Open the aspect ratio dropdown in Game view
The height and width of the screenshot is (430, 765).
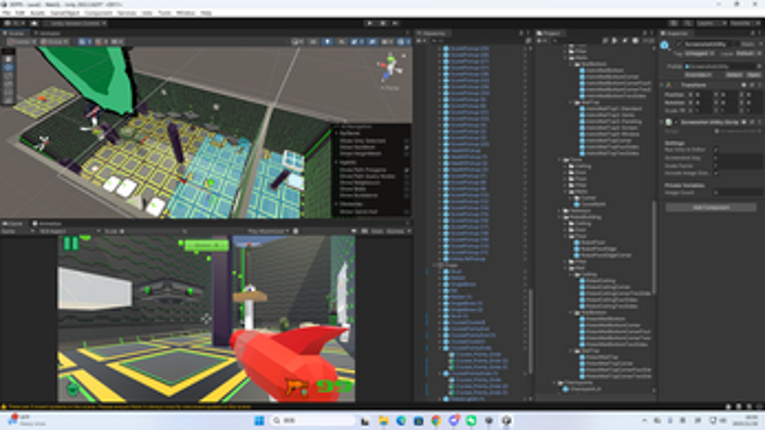[70, 231]
